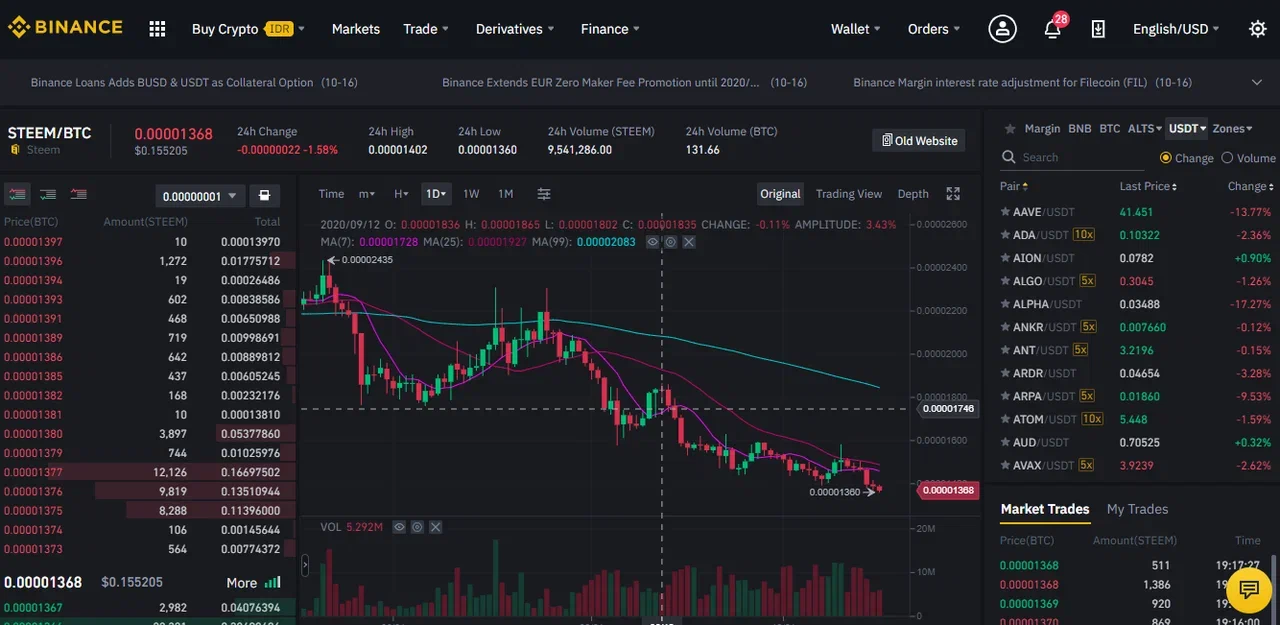Hide the VOL indicator with its eye icon
The width and height of the screenshot is (1280, 625).
tap(399, 527)
